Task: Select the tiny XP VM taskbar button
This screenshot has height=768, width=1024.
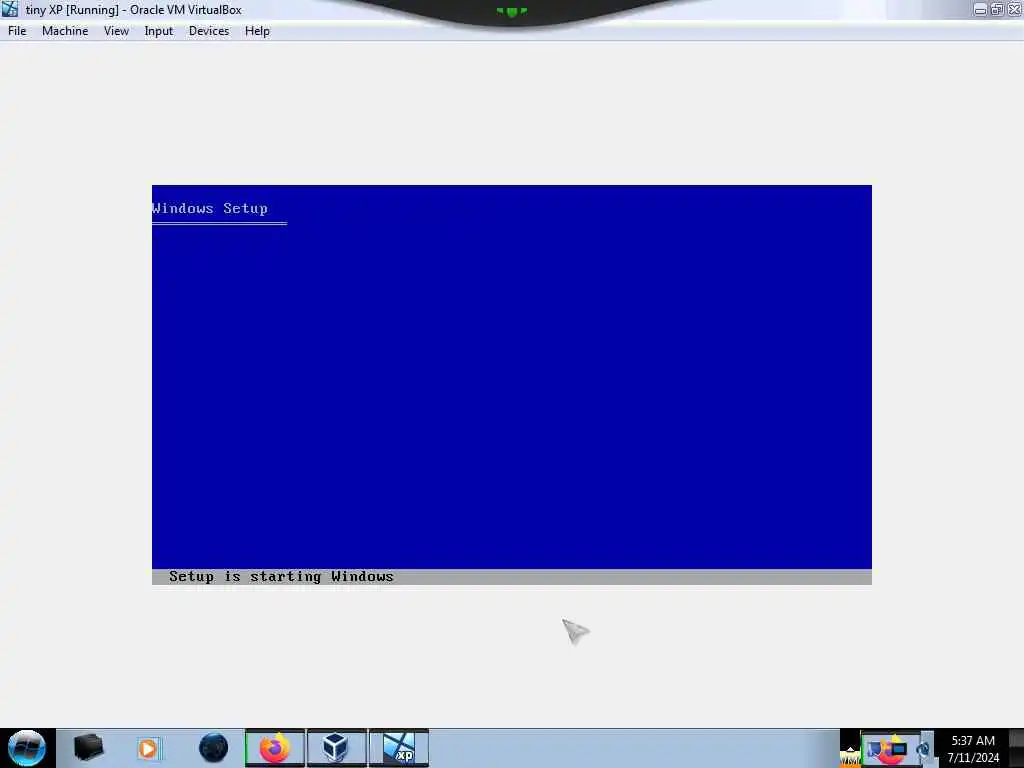Action: point(398,748)
